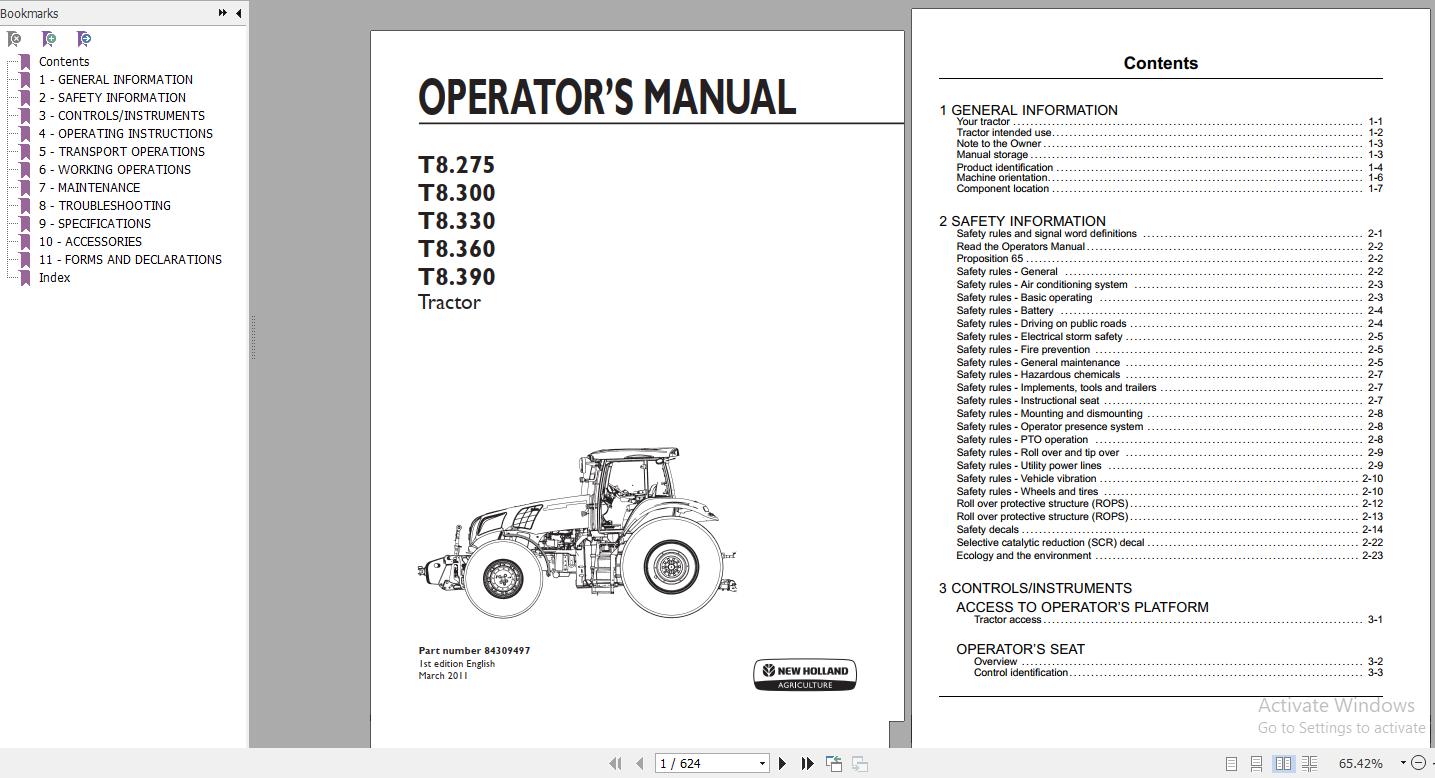Click the rotate counterclockwise icon
The width and height of the screenshot is (1435, 778).
(833, 762)
